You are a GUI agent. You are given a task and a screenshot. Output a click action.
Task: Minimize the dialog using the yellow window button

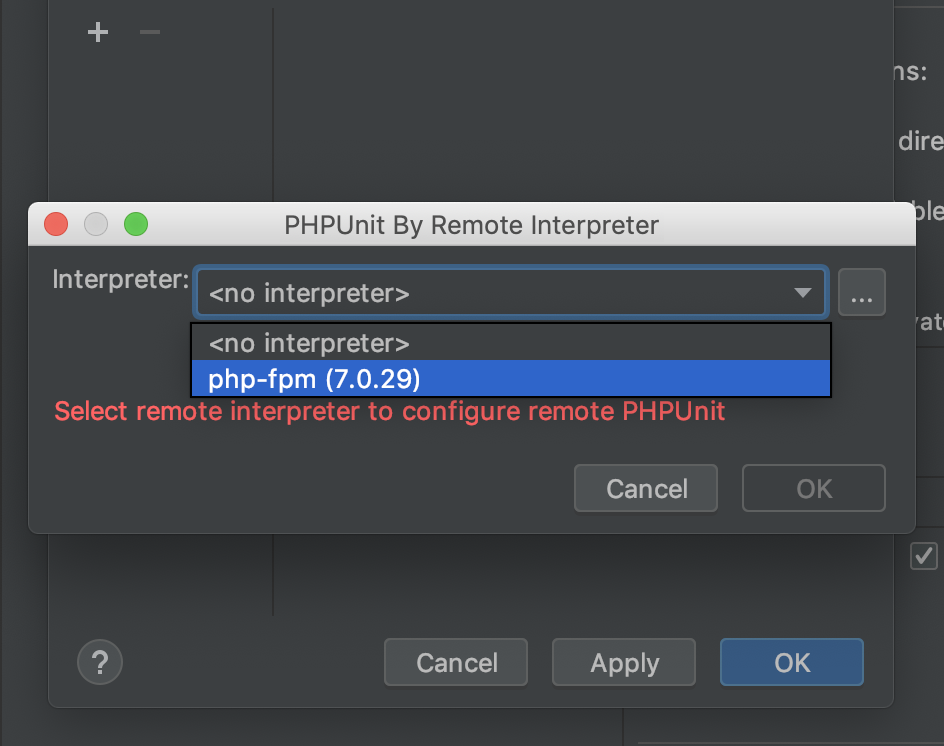[96, 225]
